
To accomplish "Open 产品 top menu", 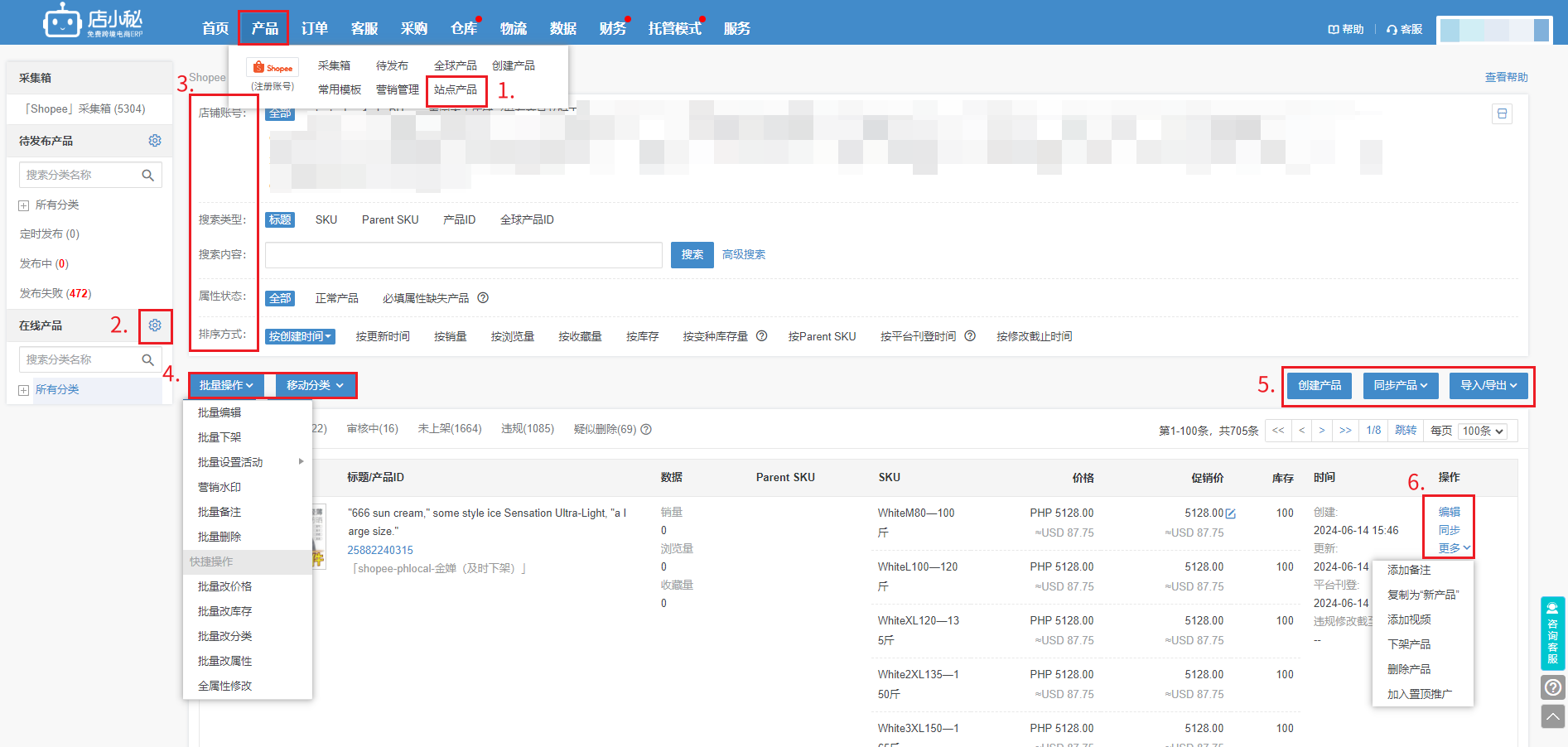I will [264, 28].
